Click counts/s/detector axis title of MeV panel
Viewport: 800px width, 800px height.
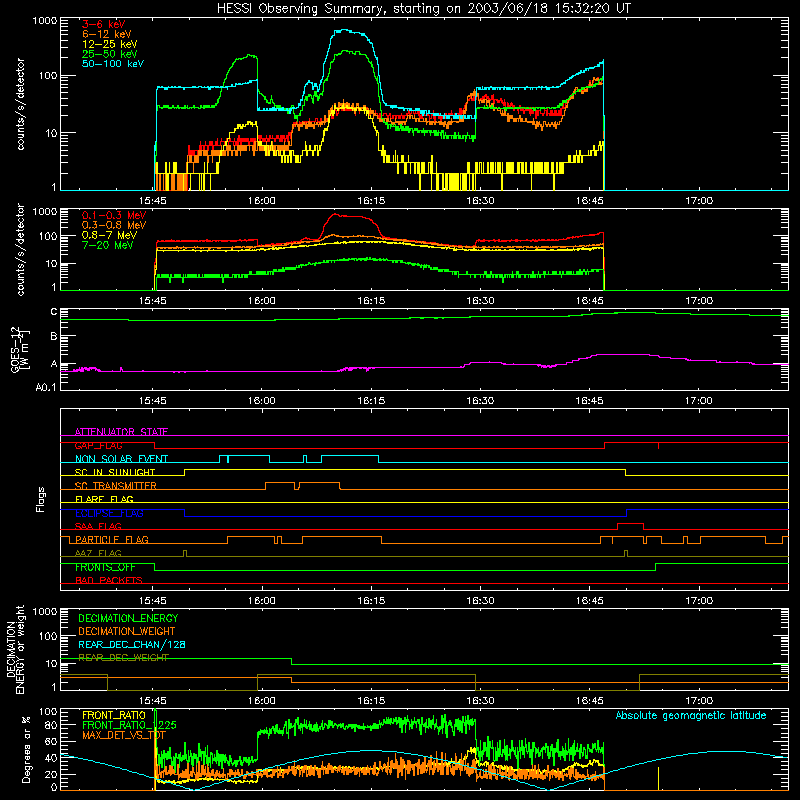[20, 249]
